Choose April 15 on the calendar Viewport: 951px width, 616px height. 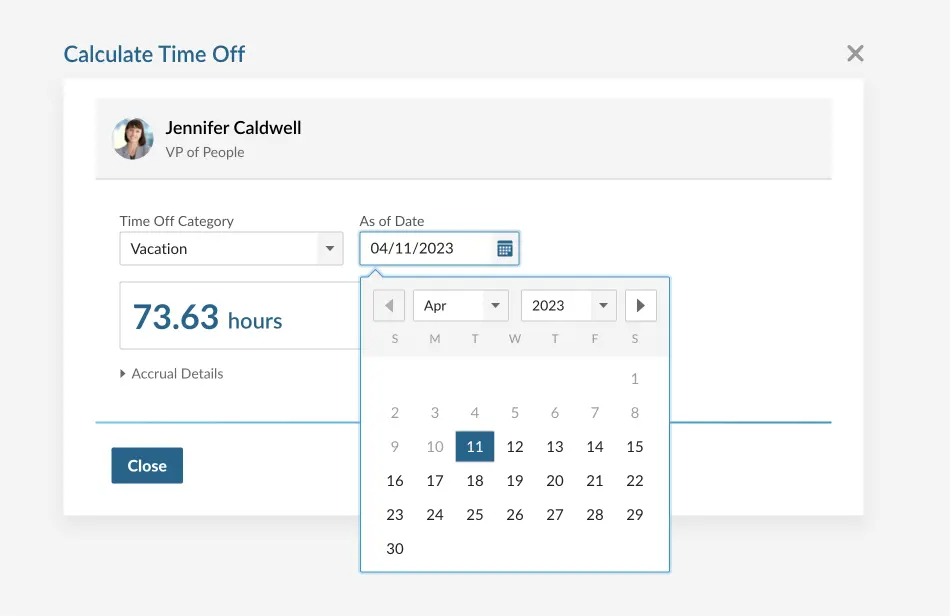(x=635, y=447)
